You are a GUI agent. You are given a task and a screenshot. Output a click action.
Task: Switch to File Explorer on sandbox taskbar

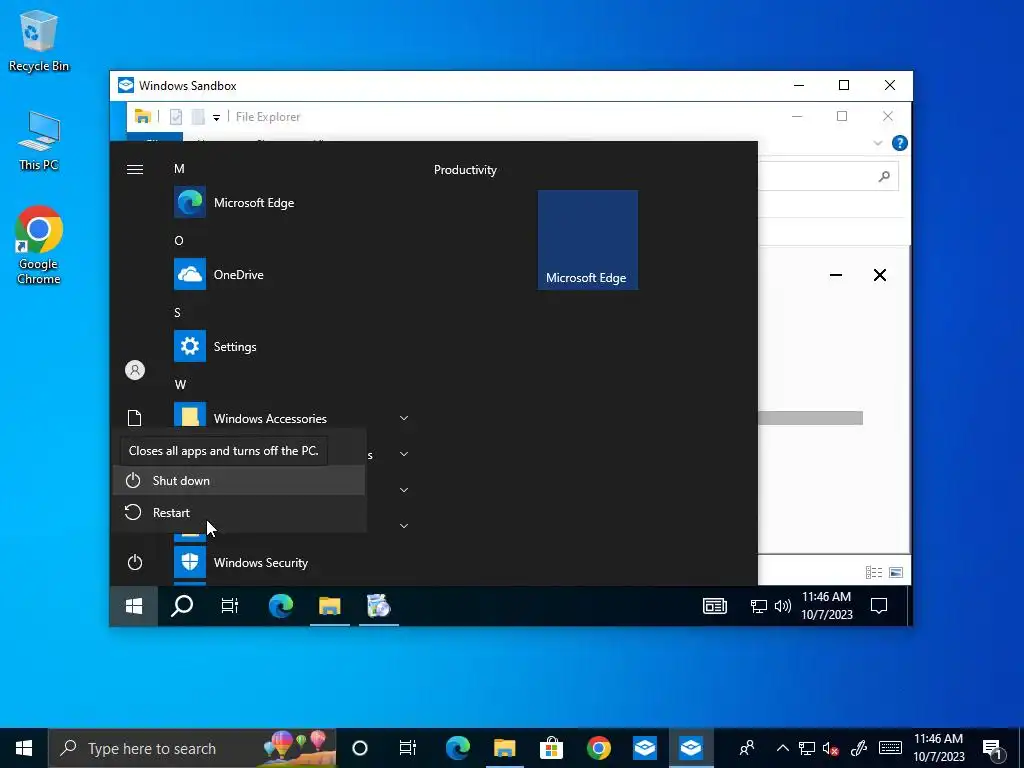click(330, 607)
